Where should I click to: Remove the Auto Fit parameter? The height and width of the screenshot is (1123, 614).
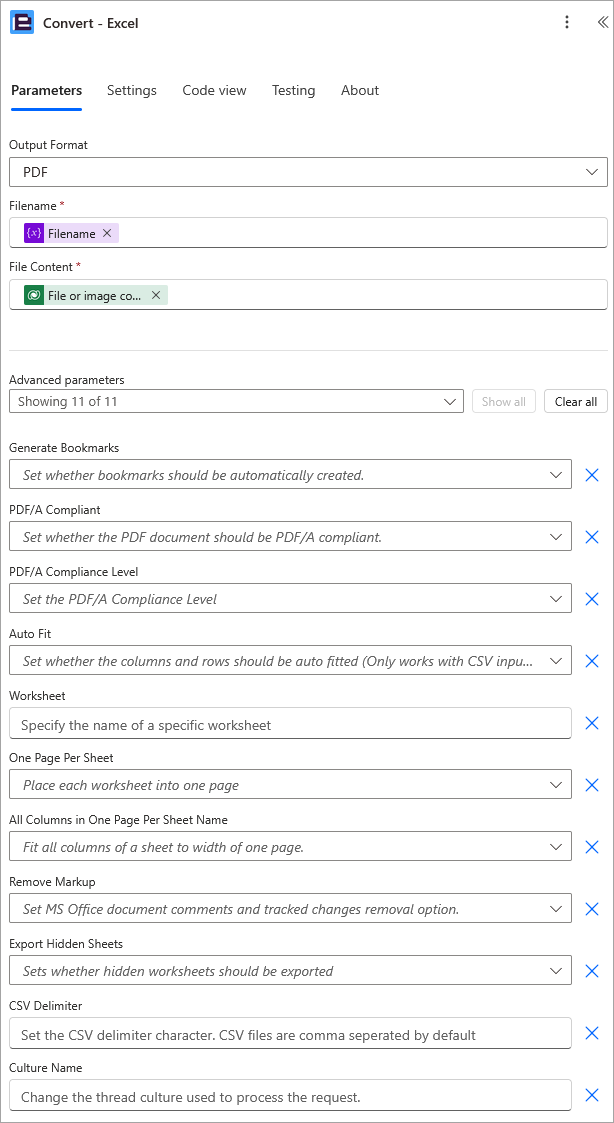(x=592, y=660)
